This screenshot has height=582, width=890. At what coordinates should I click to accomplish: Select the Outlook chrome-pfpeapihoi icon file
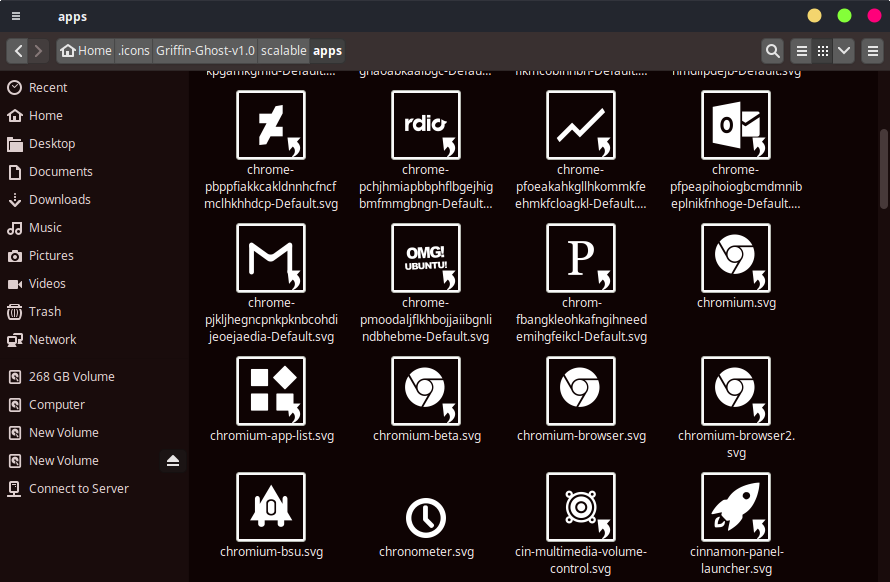coord(736,125)
